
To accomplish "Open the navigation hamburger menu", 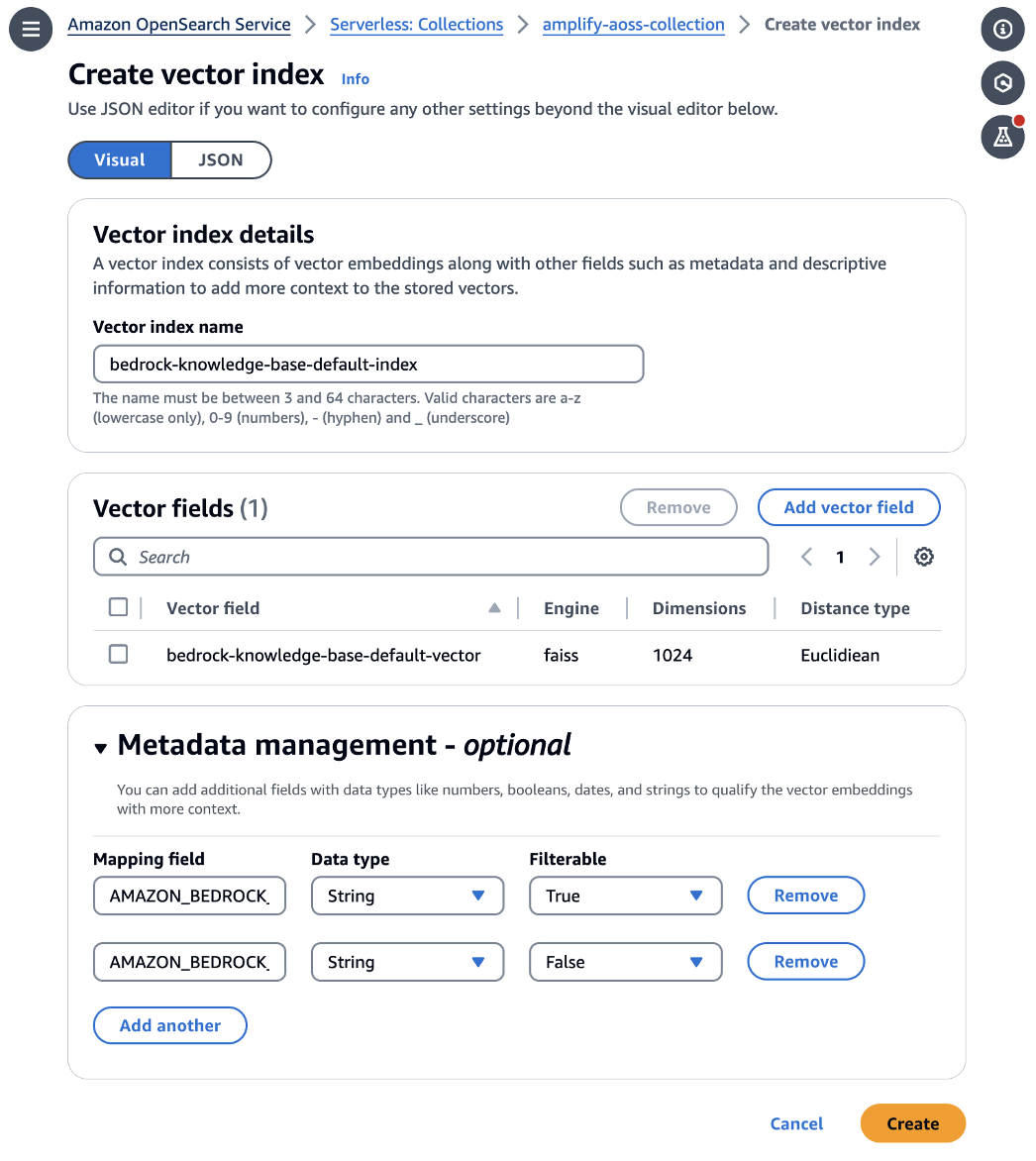I will pos(30,29).
